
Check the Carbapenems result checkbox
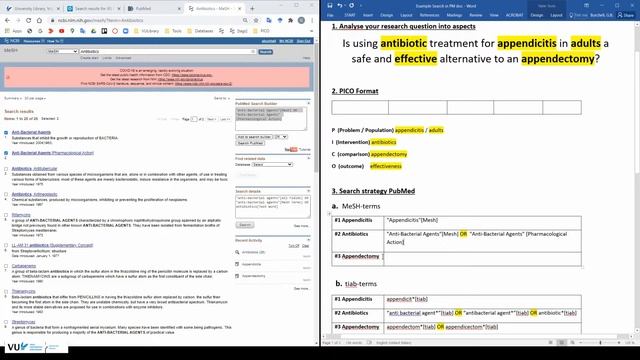6,266
